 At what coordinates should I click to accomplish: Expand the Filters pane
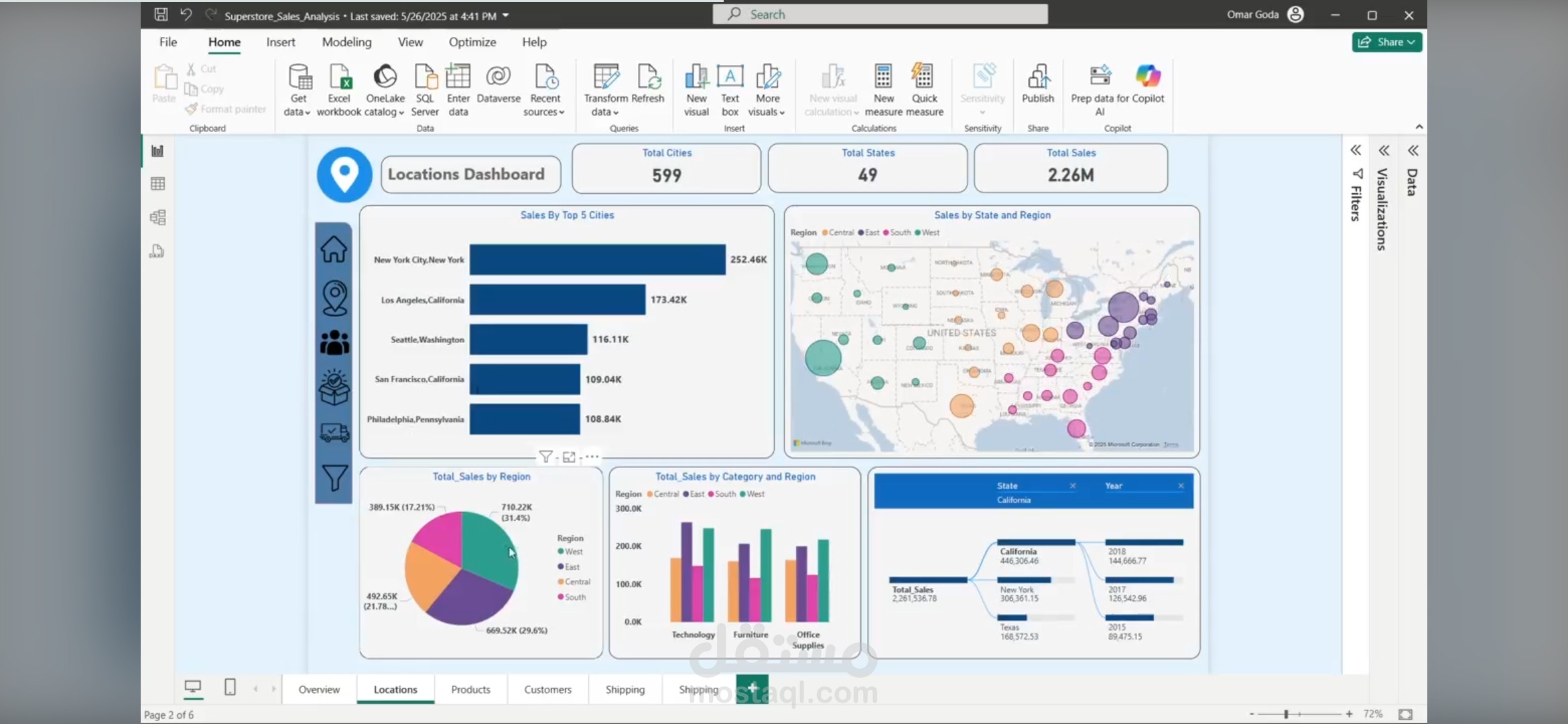pyautogui.click(x=1356, y=150)
